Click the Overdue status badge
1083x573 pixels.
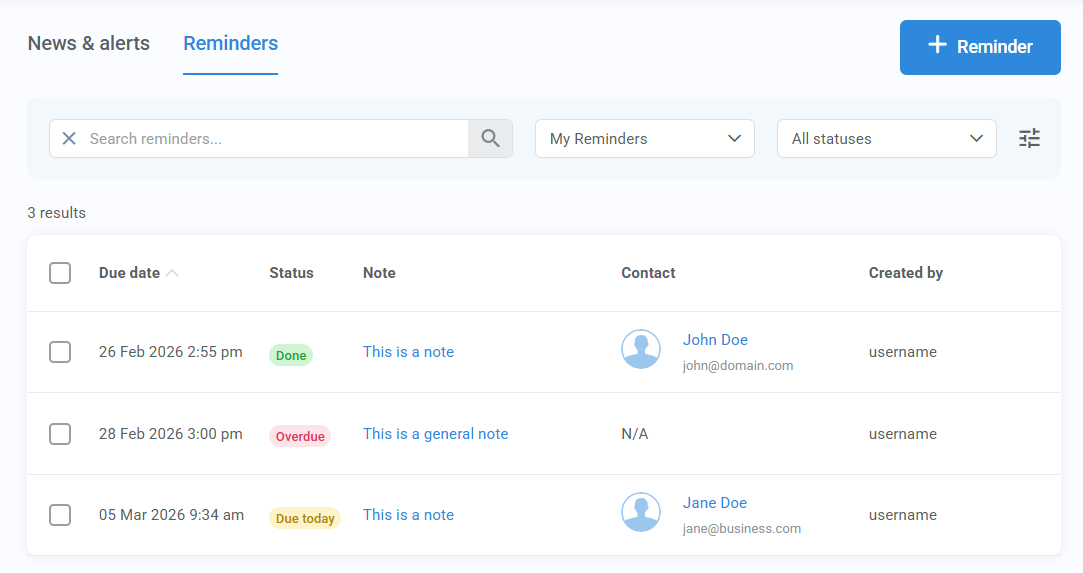300,436
